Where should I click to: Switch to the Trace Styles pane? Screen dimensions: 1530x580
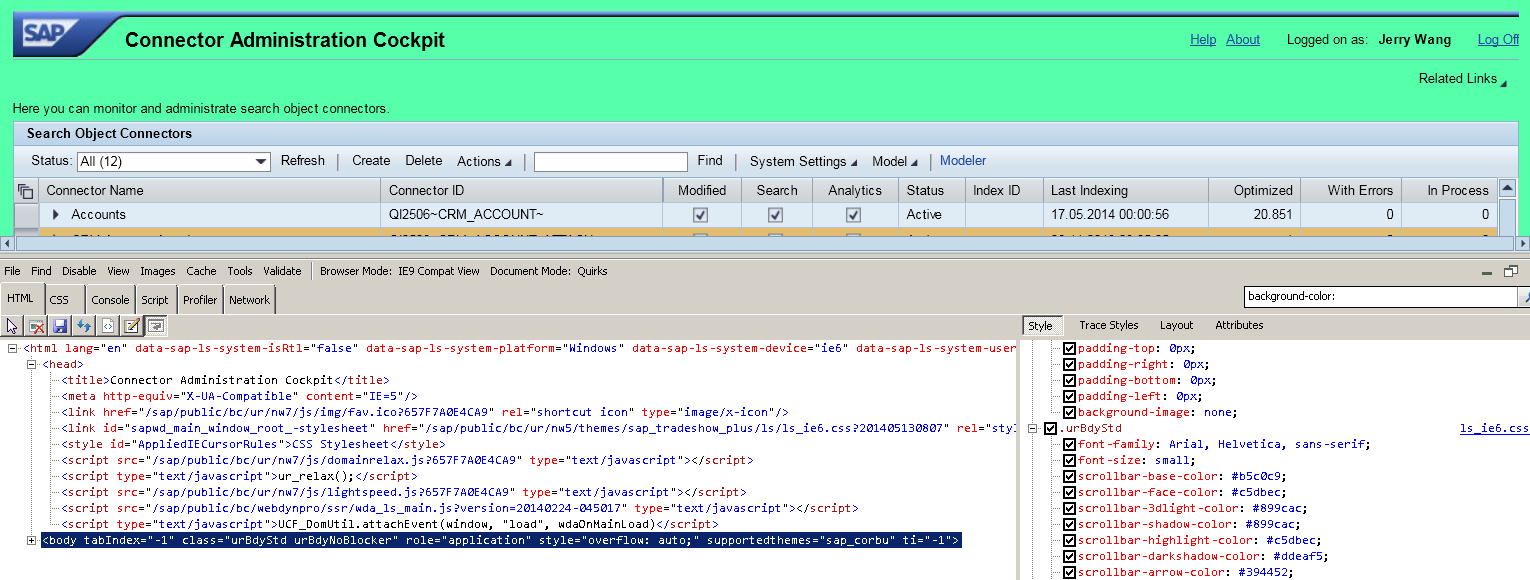[x=1109, y=325]
